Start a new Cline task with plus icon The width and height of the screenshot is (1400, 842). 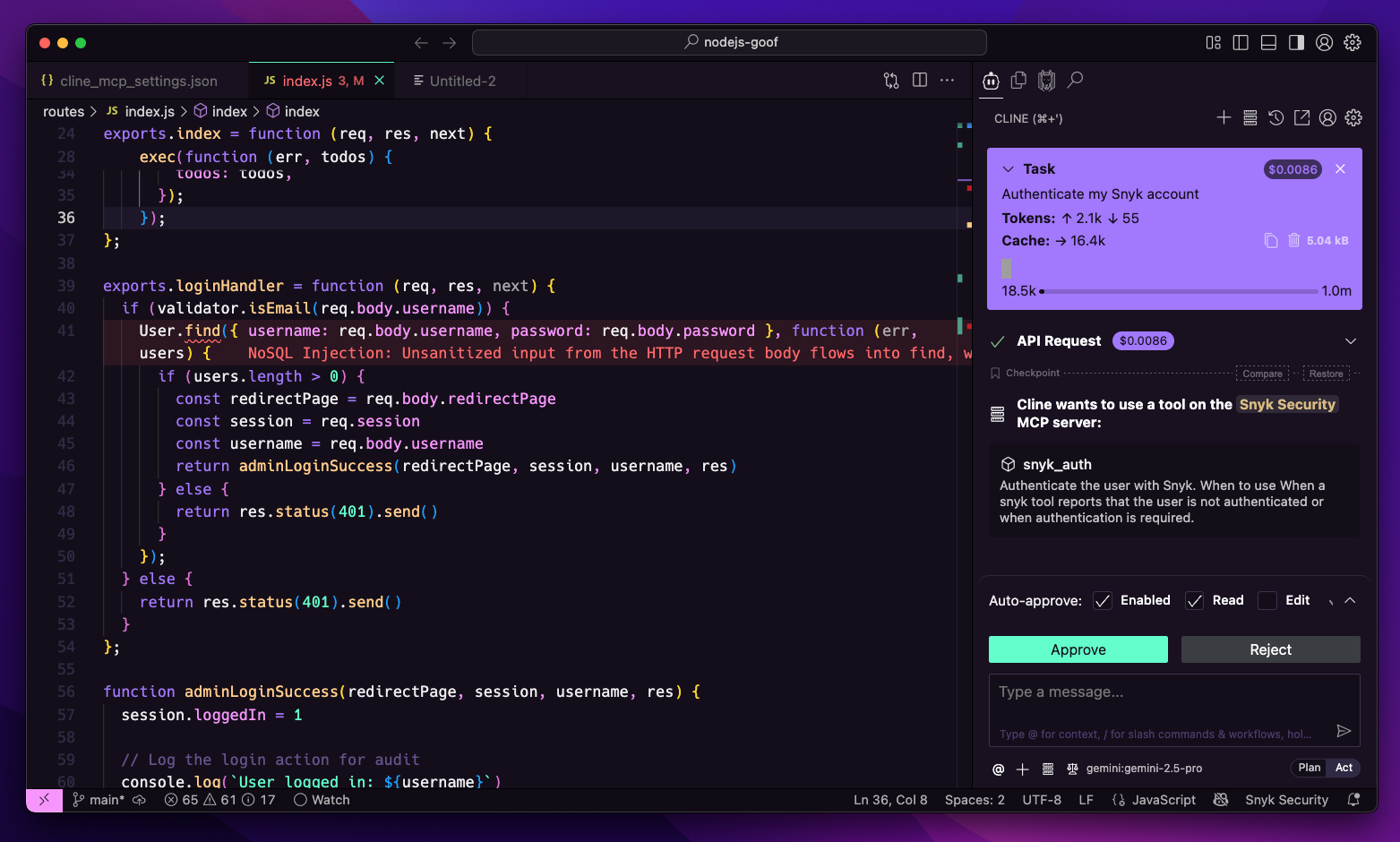click(1224, 118)
